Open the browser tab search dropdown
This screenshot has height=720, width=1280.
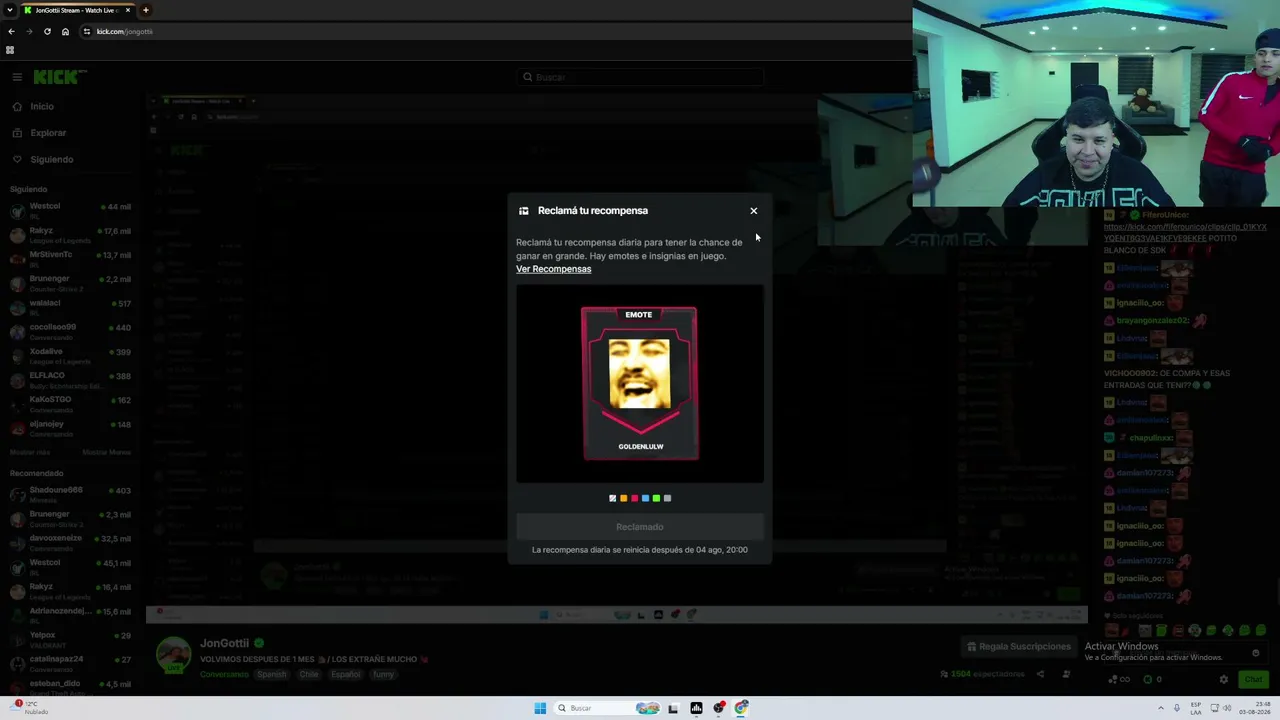pyautogui.click(x=9, y=10)
